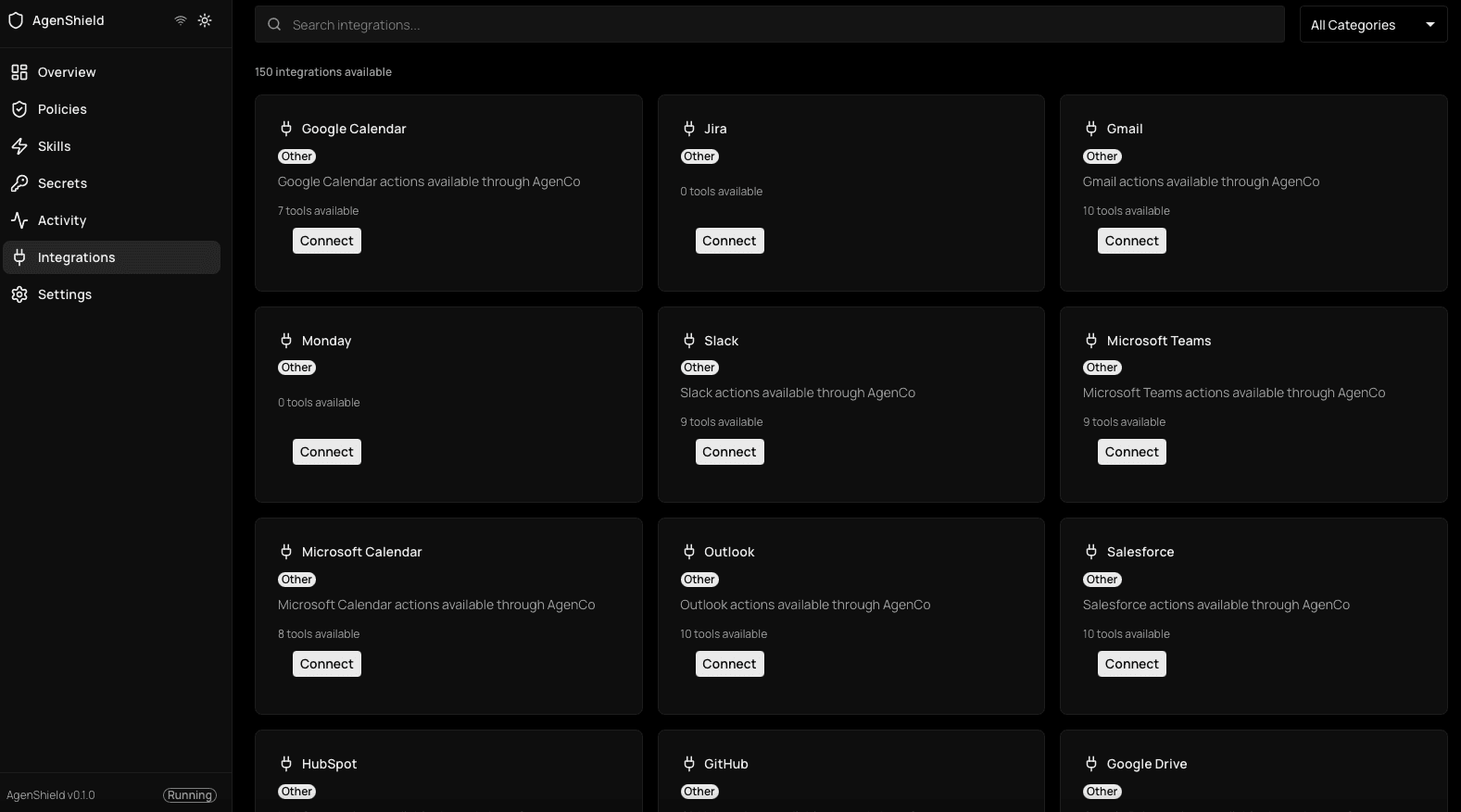
Task: Click 'Google Calendar actions available through AgenCo' text
Action: 429,181
